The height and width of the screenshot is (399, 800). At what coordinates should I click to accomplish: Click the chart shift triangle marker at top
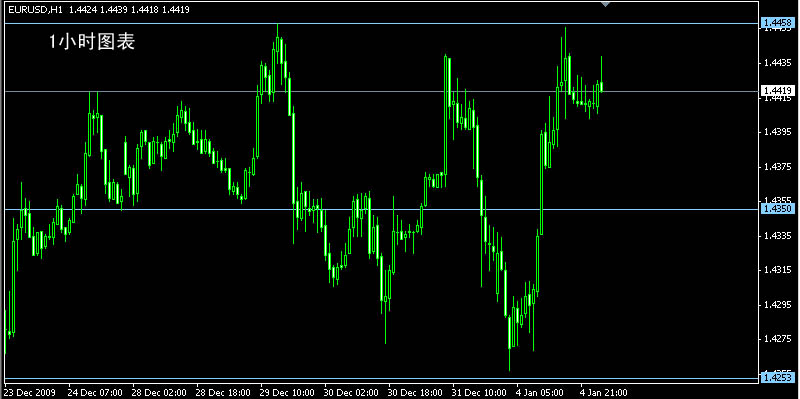coord(606,4)
